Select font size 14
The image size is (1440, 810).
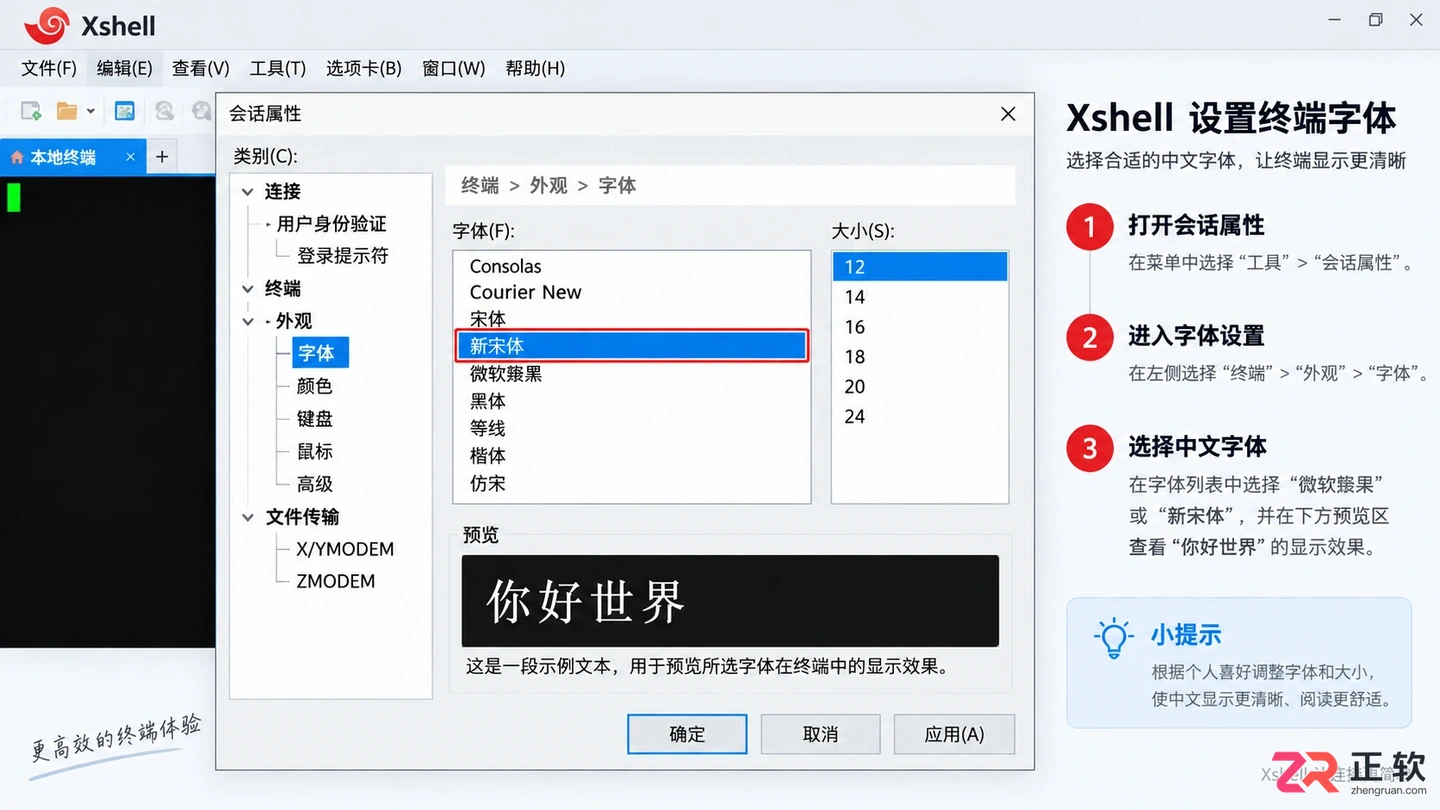[x=920, y=297]
